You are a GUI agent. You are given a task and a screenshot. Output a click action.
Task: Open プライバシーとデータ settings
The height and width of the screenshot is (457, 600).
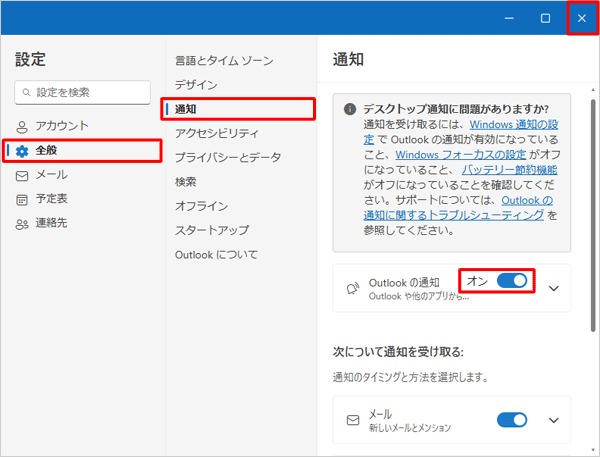pyautogui.click(x=228, y=157)
